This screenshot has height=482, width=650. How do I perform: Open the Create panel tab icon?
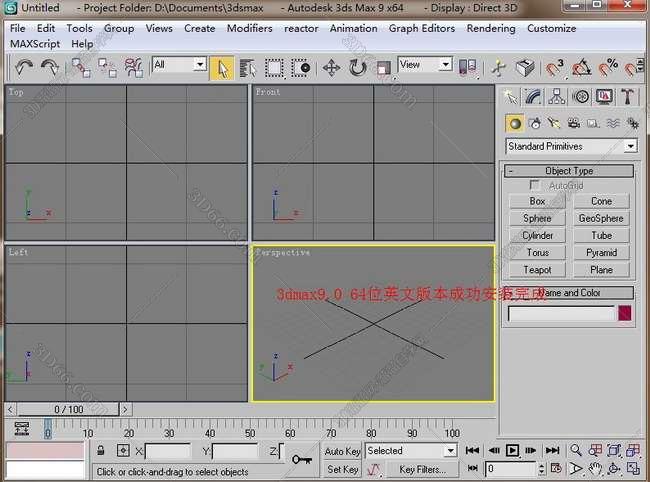tap(511, 97)
